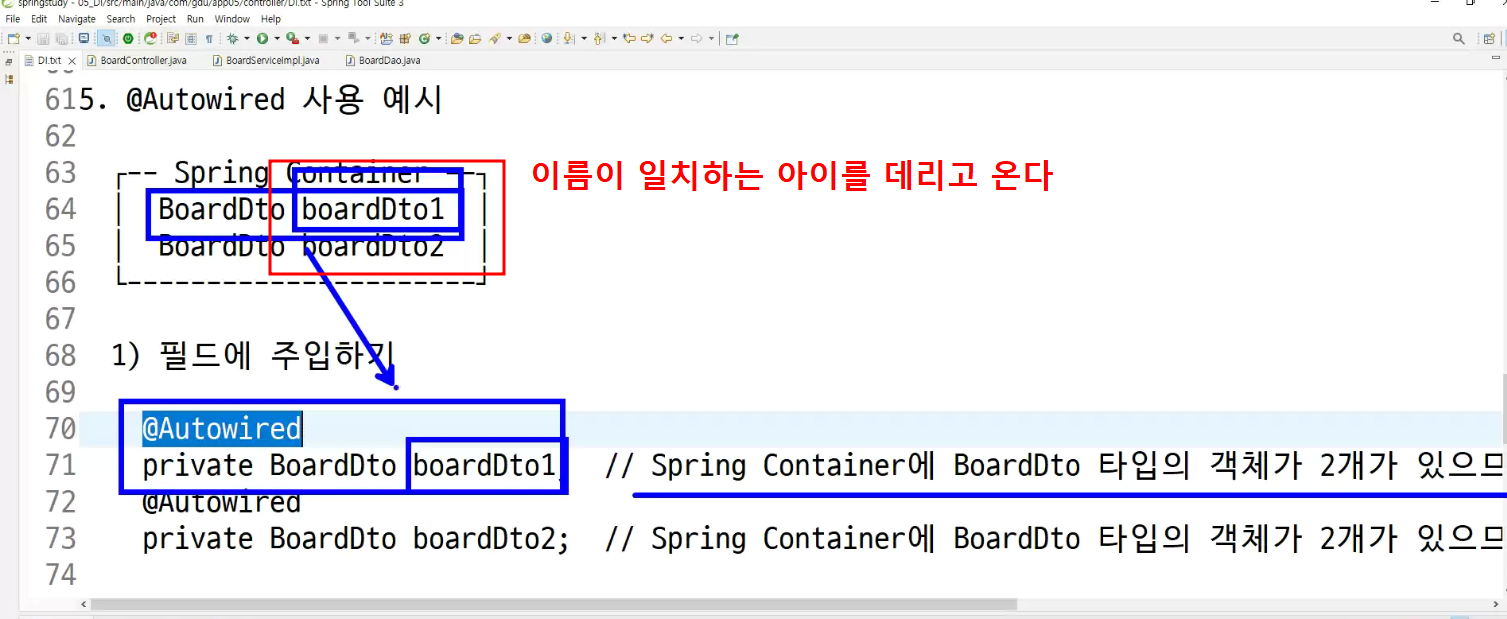Click the Open Task folder icon

475,39
